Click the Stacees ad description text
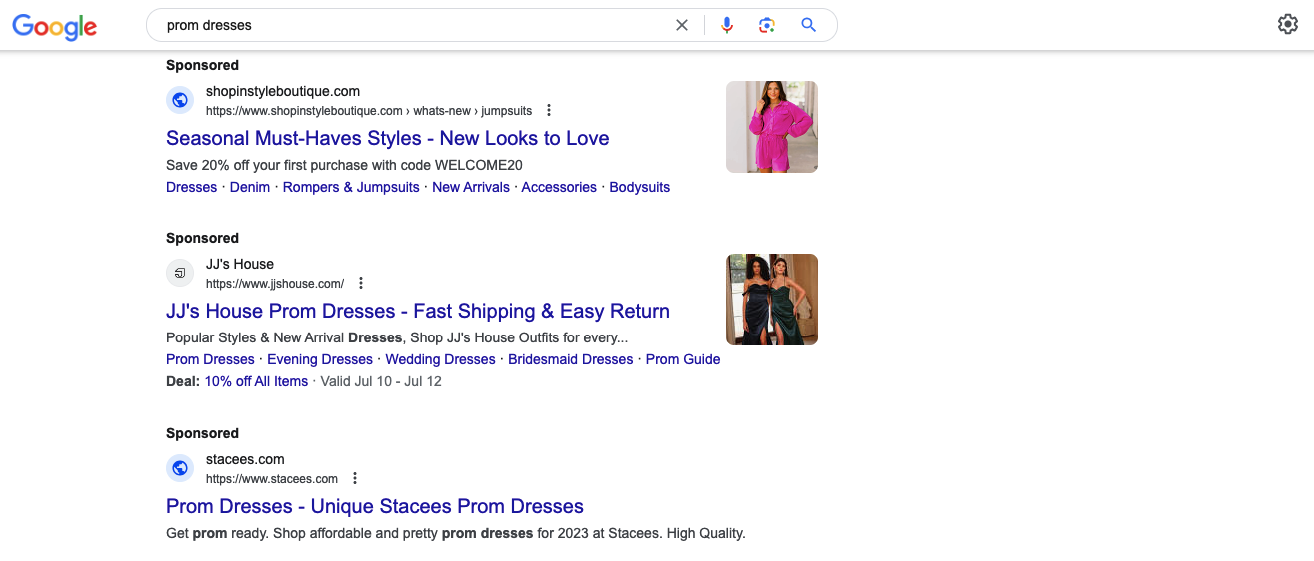This screenshot has height=561, width=1314. pyautogui.click(x=456, y=533)
